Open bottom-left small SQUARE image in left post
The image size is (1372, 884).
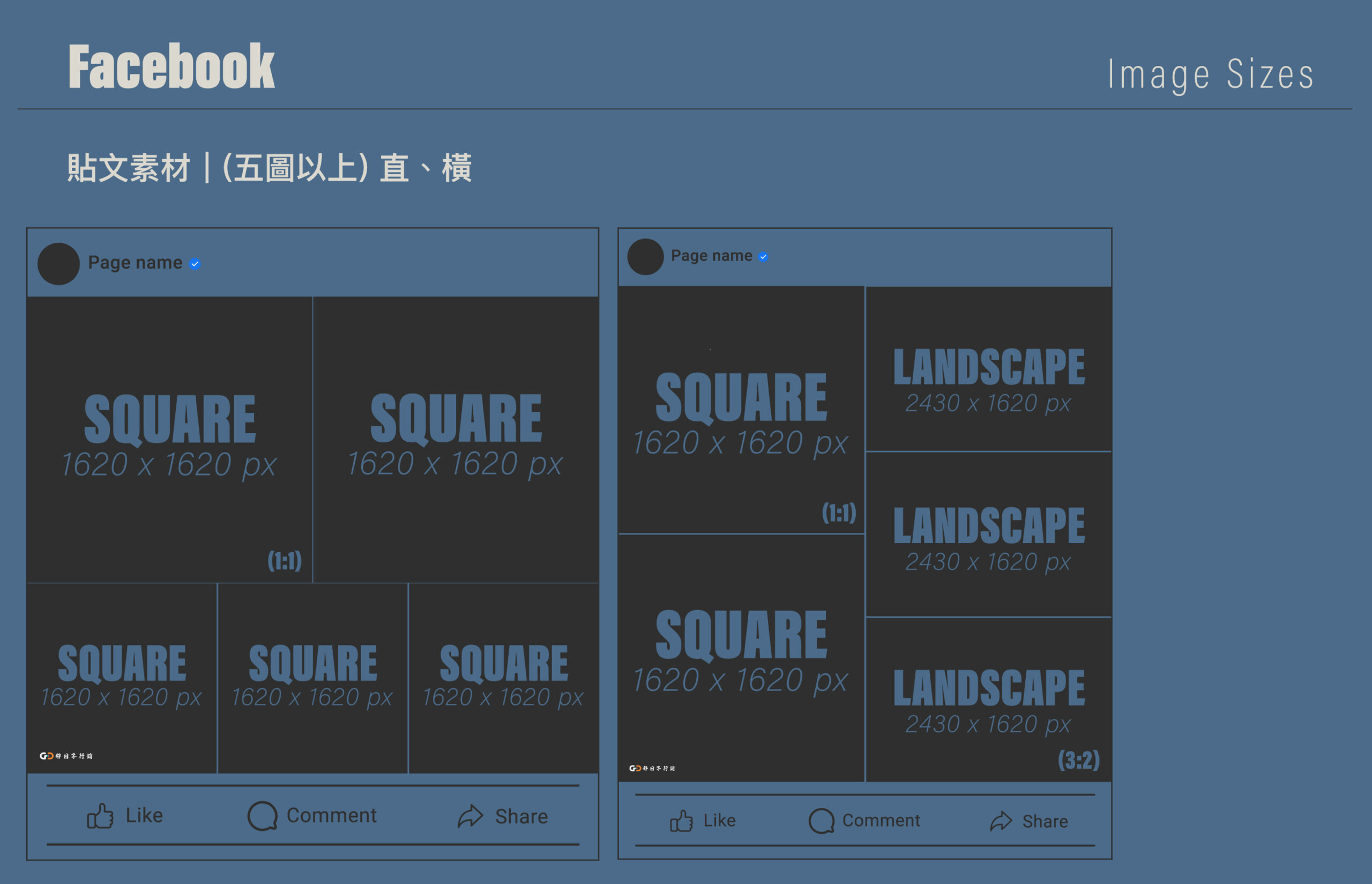coord(122,679)
